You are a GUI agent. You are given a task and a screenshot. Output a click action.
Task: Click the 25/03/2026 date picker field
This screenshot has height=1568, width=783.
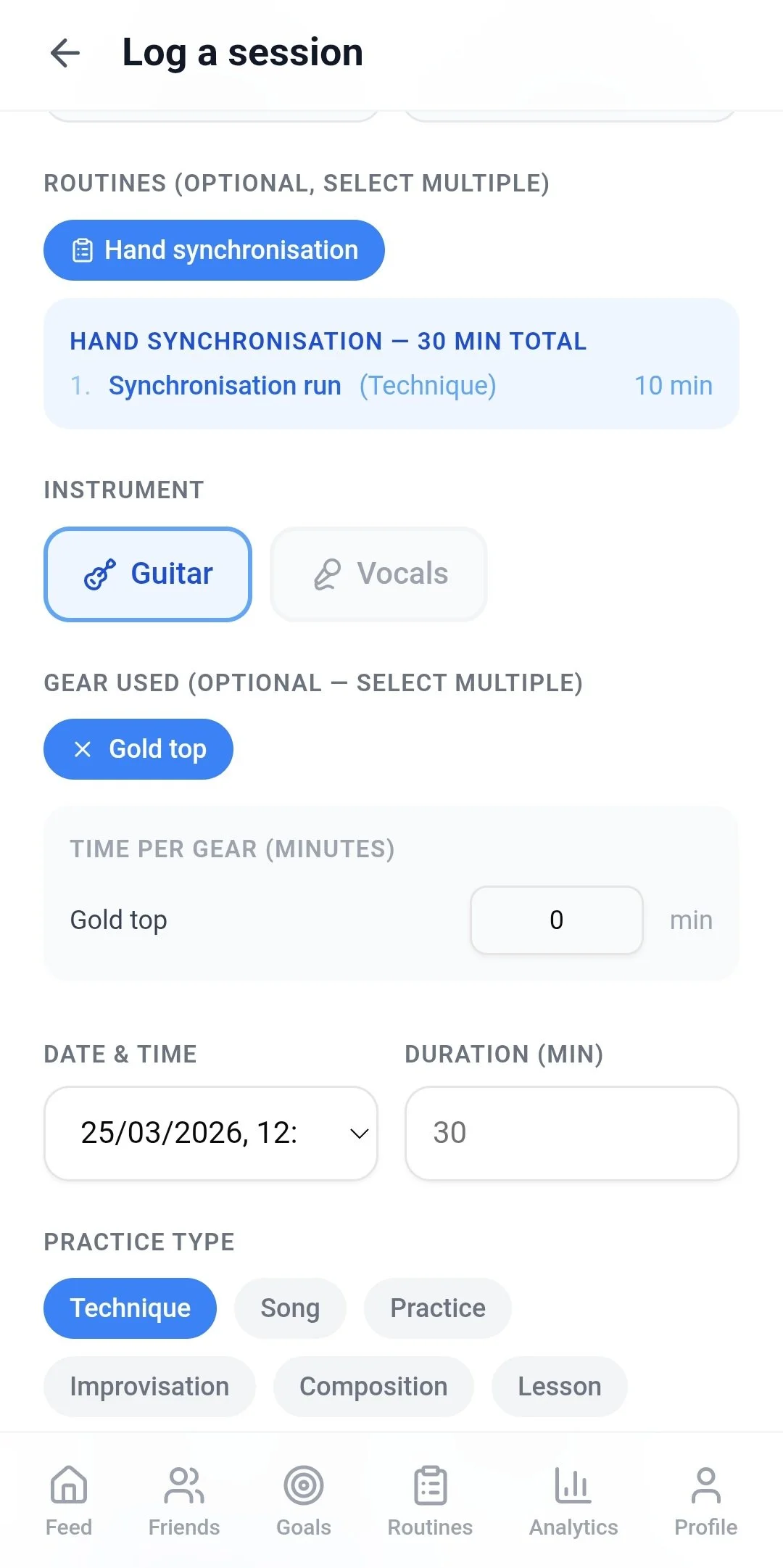[x=190, y=1134]
